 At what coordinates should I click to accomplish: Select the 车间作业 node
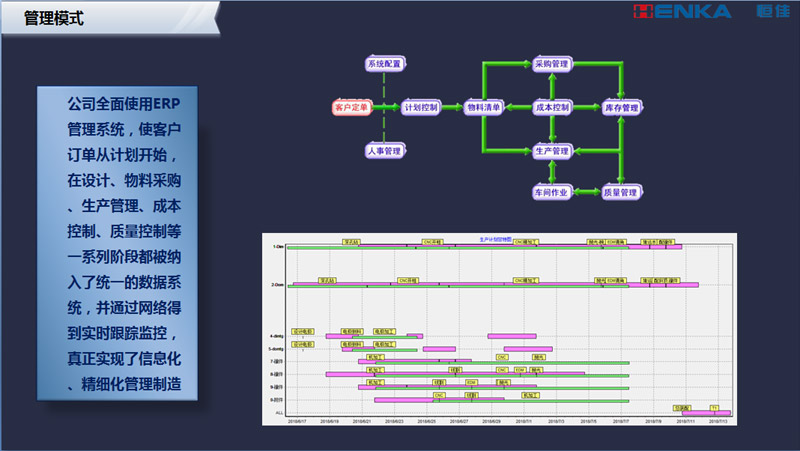pos(551,192)
